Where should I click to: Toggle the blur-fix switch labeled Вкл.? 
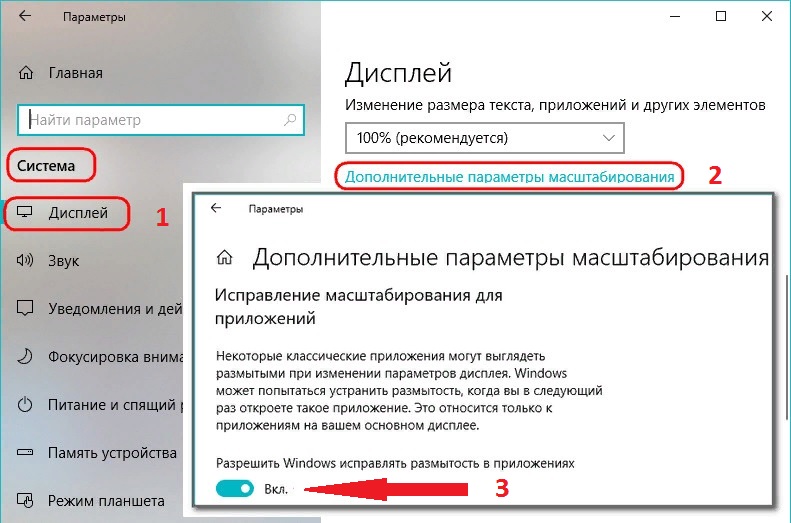(235, 488)
